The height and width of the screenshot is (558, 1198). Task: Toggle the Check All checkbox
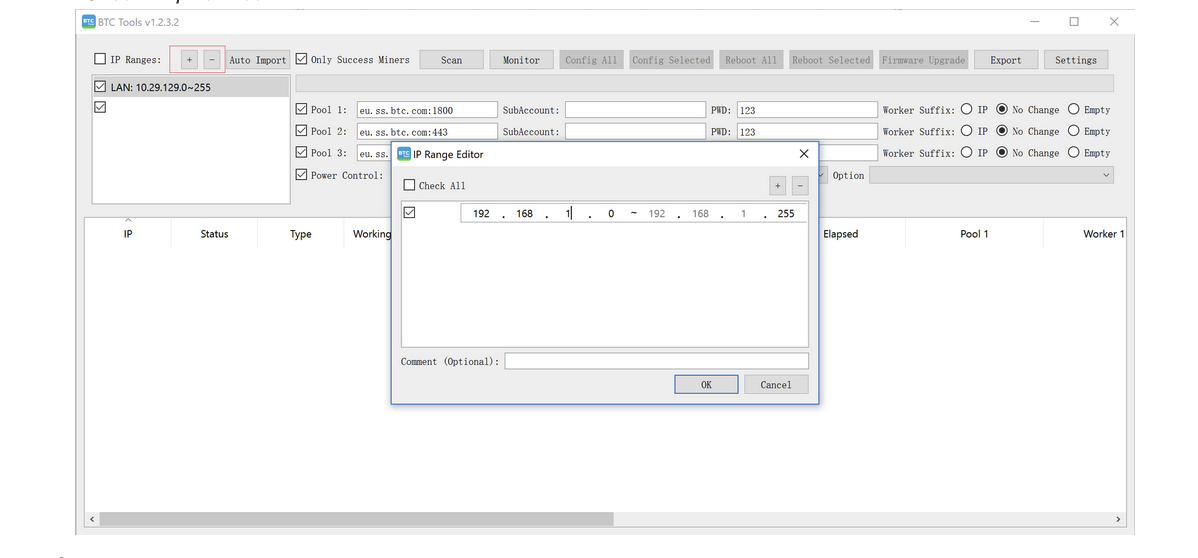pos(409,185)
